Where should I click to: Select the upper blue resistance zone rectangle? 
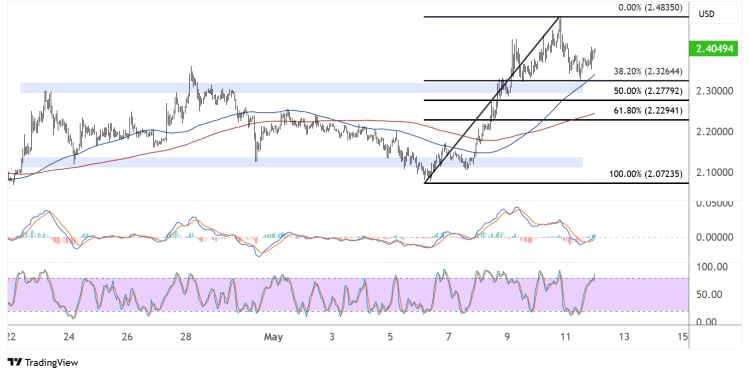click(301, 88)
